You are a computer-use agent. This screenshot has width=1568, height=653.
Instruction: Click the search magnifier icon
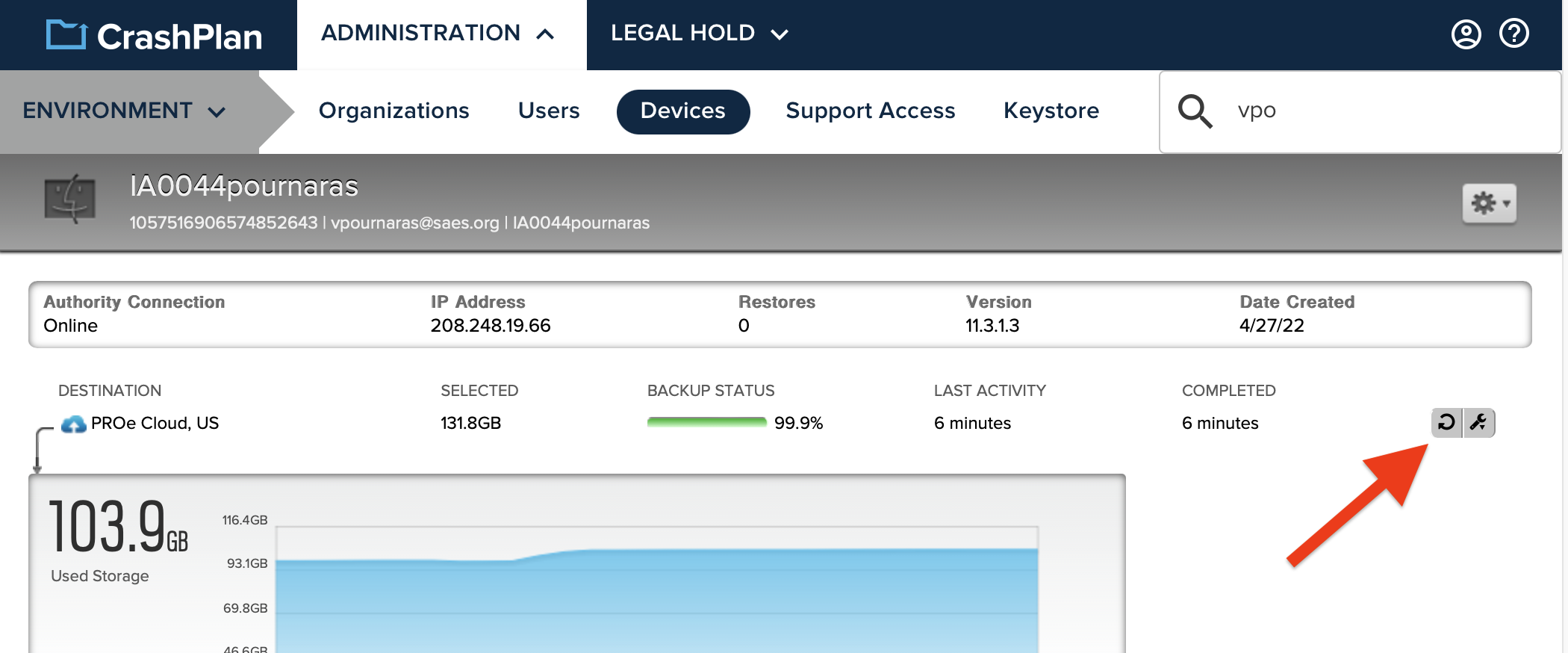[x=1195, y=111]
